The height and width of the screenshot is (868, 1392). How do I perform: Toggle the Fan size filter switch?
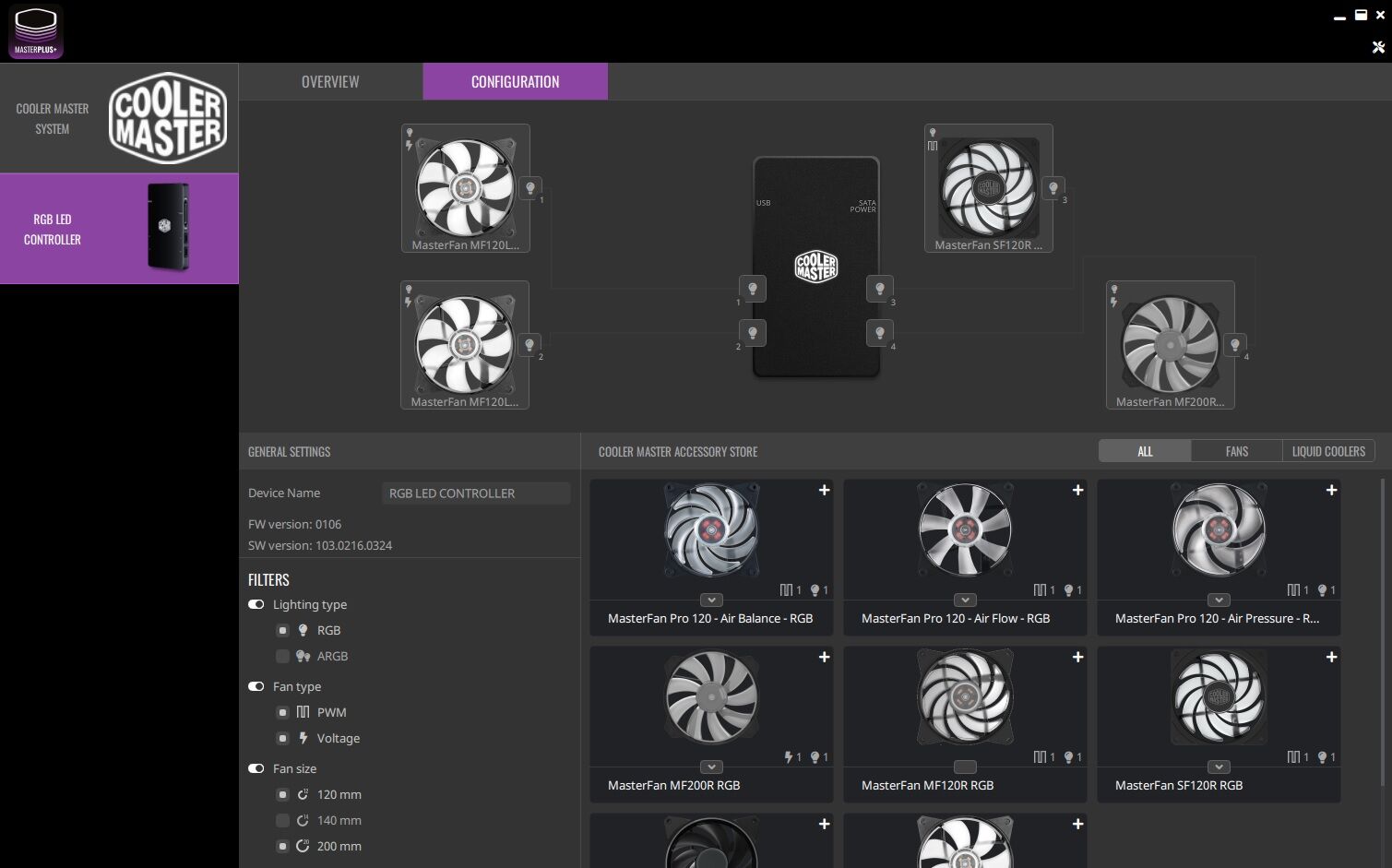pyautogui.click(x=256, y=768)
